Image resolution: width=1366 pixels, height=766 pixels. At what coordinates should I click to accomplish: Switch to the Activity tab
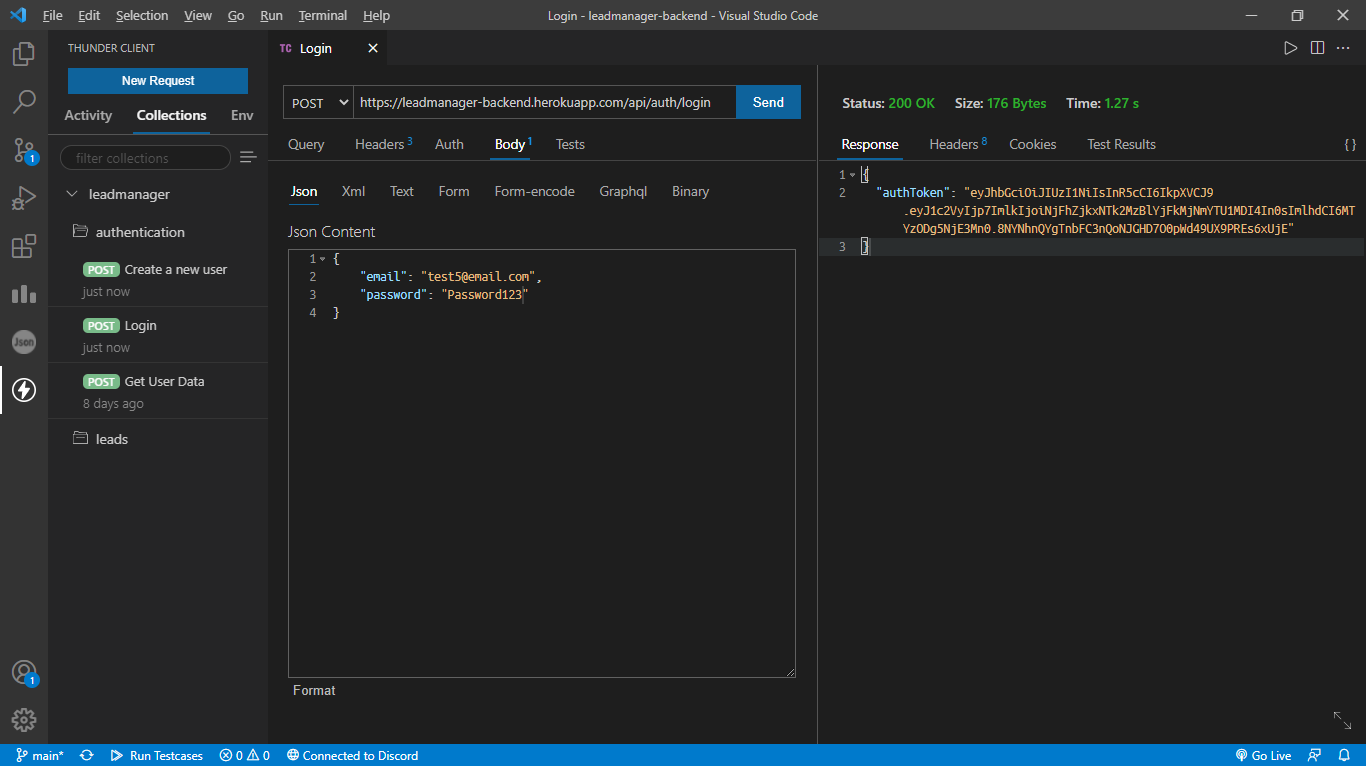click(x=88, y=115)
